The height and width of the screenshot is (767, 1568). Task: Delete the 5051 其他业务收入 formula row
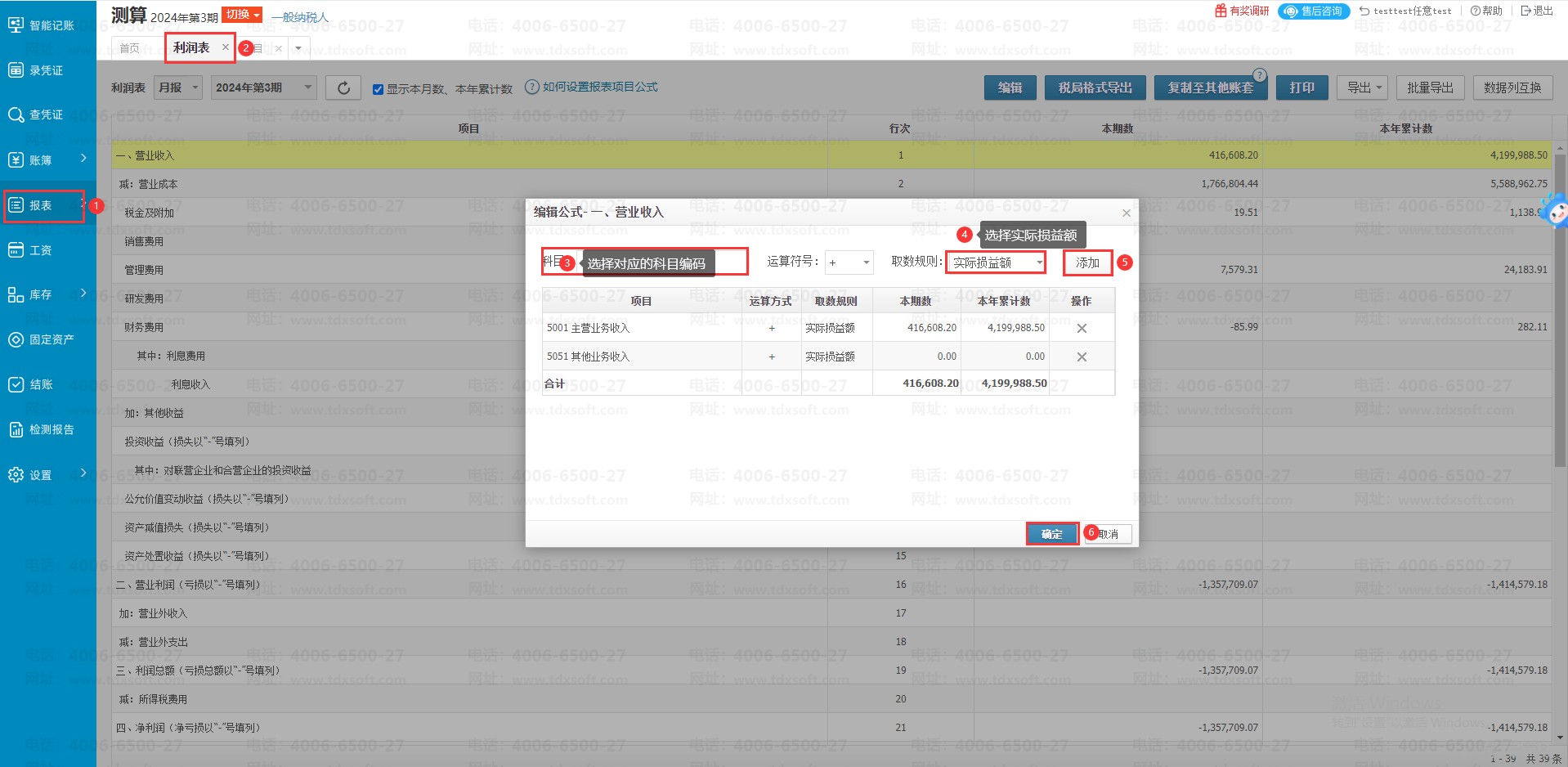point(1081,357)
